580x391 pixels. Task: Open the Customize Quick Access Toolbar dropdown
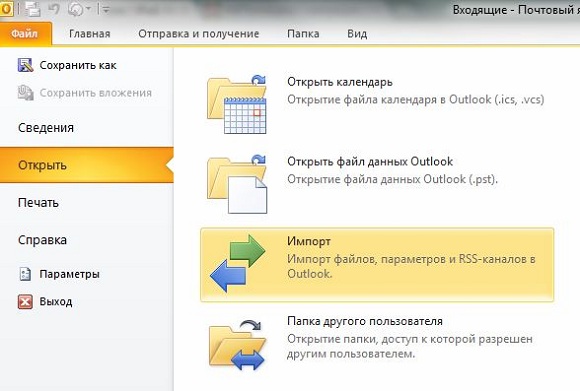point(106,10)
